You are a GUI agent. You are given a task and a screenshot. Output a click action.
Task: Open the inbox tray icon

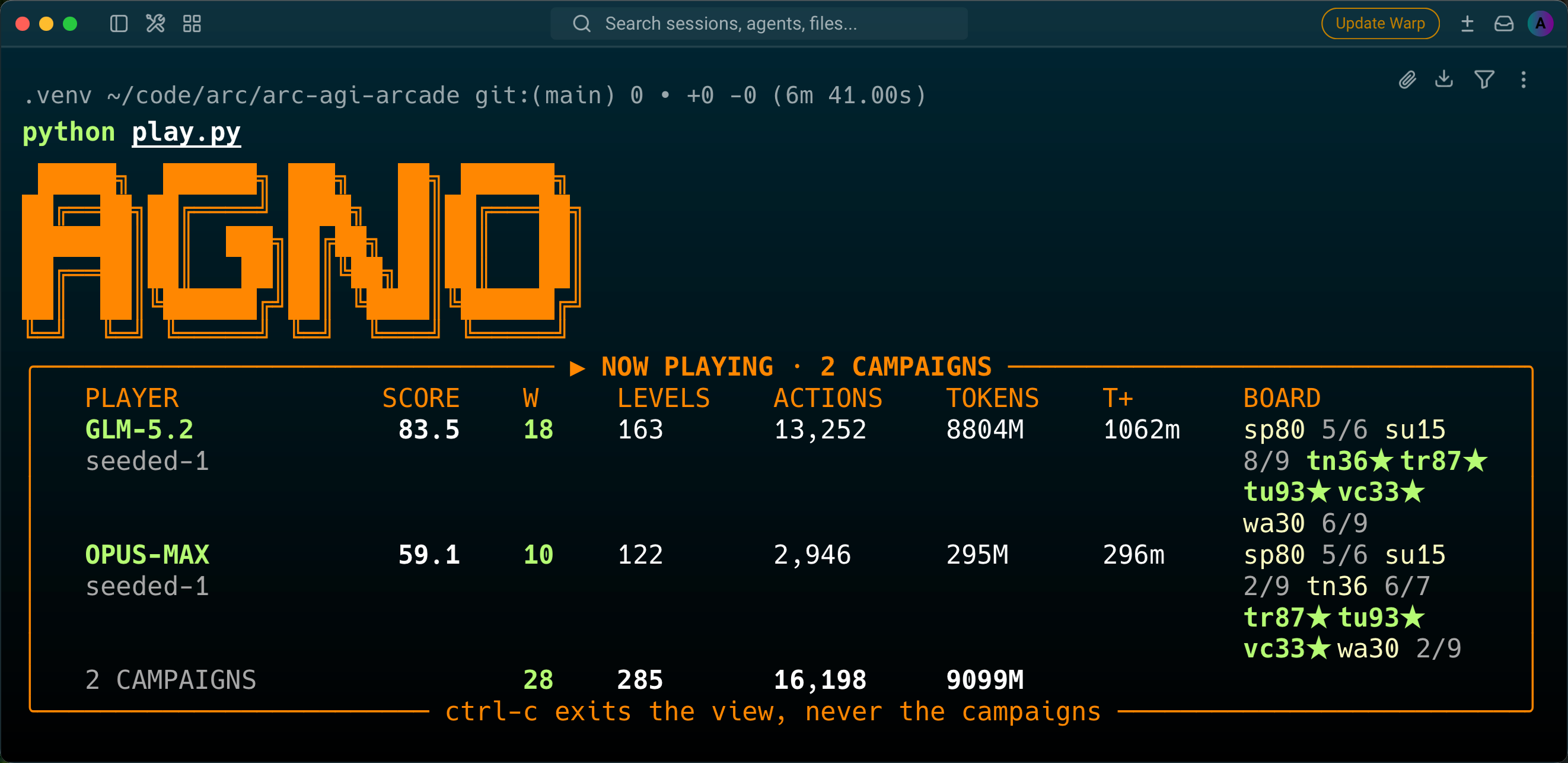[1503, 24]
